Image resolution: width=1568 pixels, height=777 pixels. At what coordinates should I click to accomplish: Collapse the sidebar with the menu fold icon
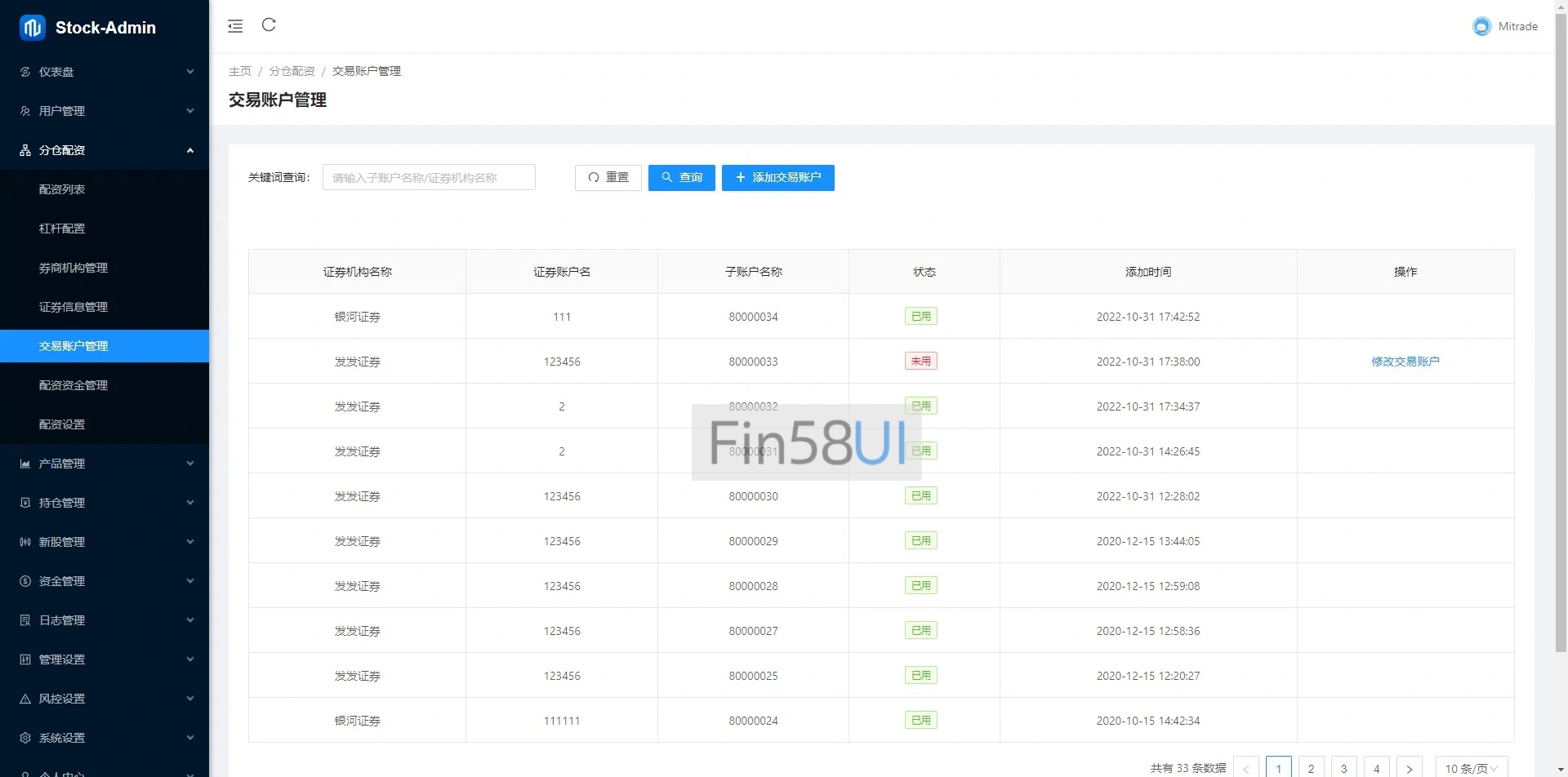pyautogui.click(x=235, y=26)
